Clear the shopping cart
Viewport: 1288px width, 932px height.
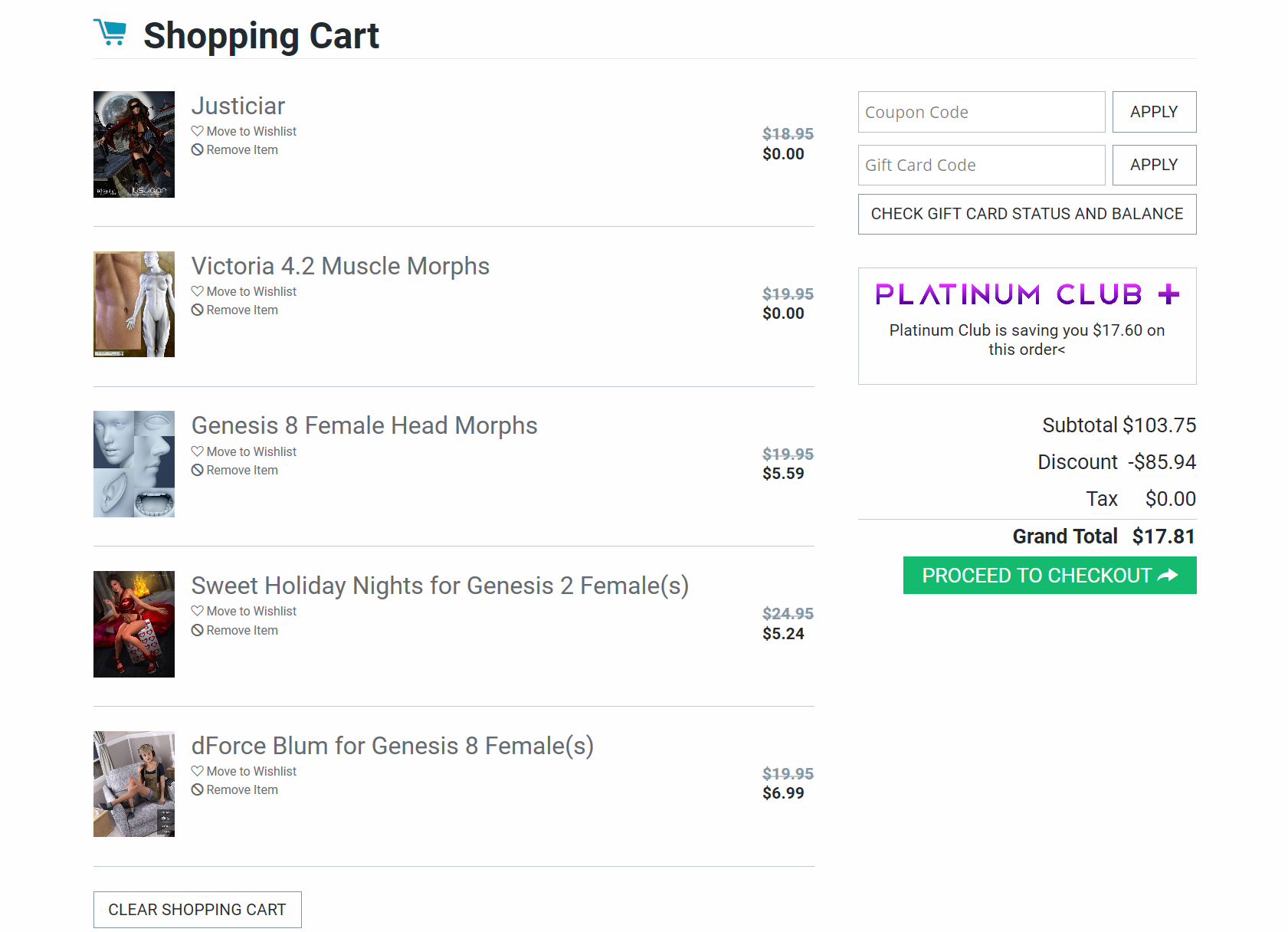tap(197, 910)
